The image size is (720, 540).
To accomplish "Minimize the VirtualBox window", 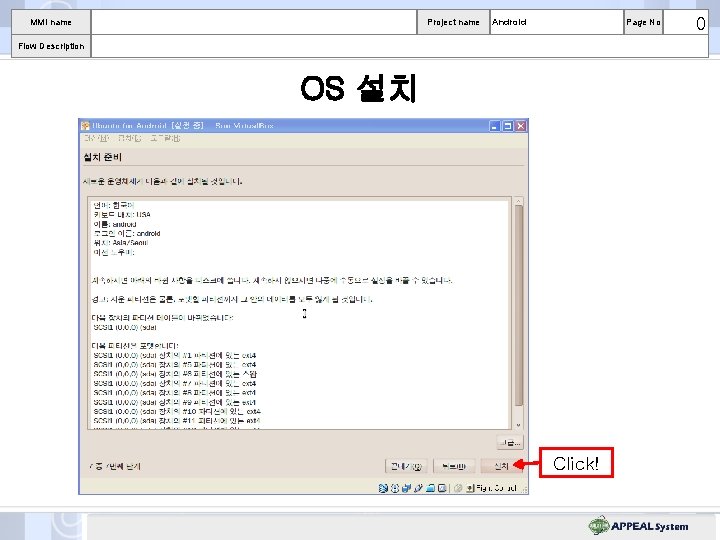I will [495, 126].
